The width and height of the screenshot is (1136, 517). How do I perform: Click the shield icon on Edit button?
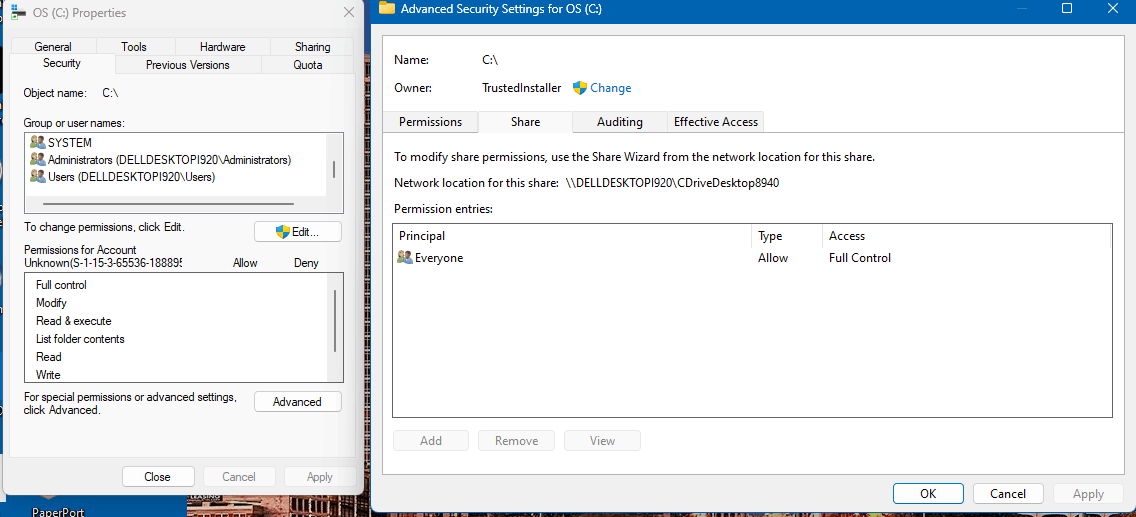click(283, 232)
